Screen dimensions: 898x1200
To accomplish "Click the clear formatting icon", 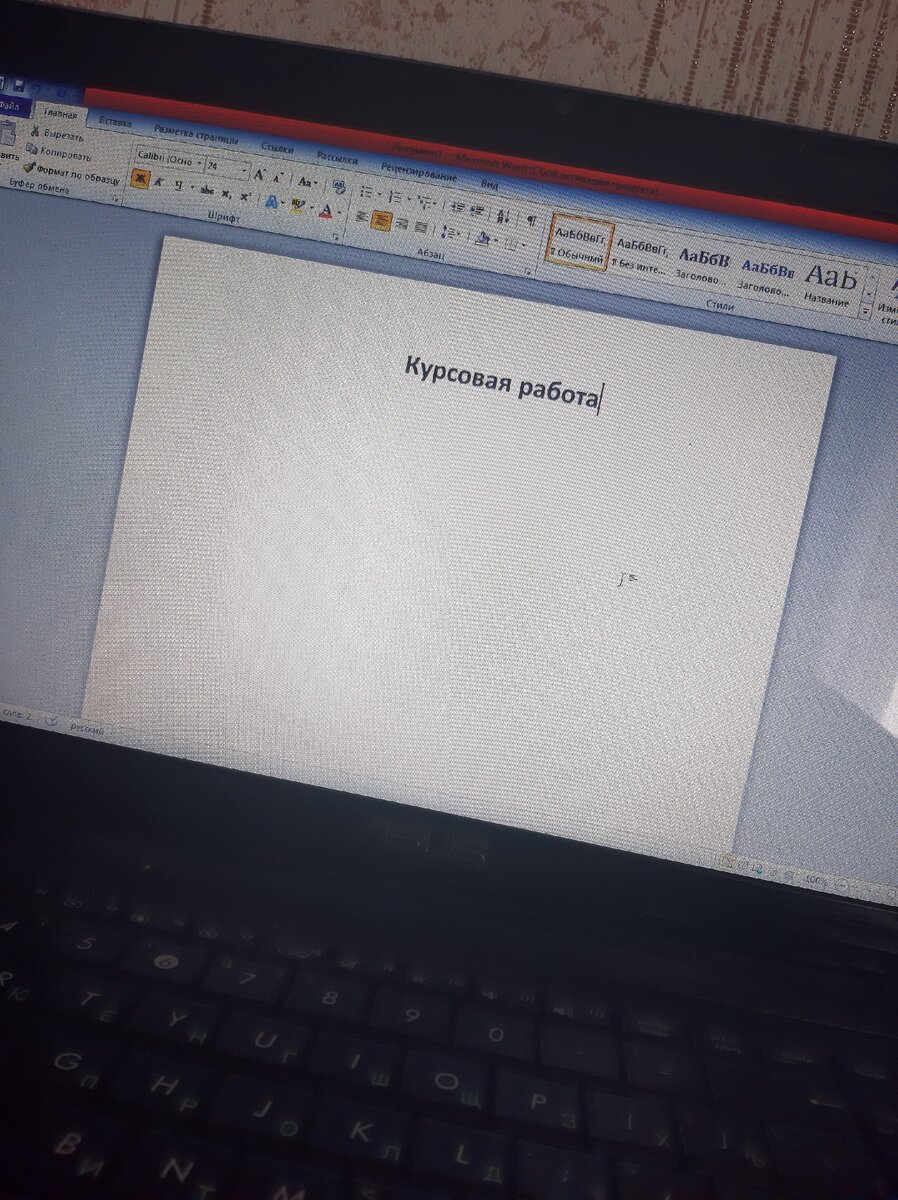I will point(338,188).
